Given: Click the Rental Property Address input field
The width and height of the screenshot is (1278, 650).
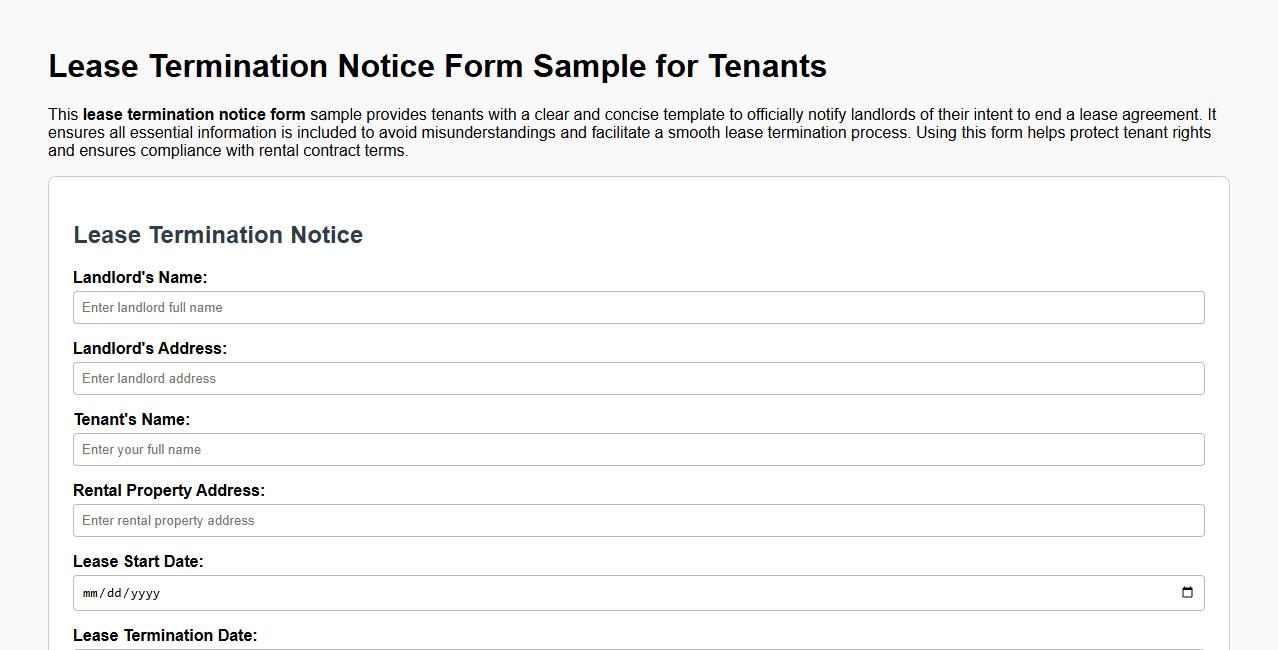Looking at the screenshot, I should [638, 520].
